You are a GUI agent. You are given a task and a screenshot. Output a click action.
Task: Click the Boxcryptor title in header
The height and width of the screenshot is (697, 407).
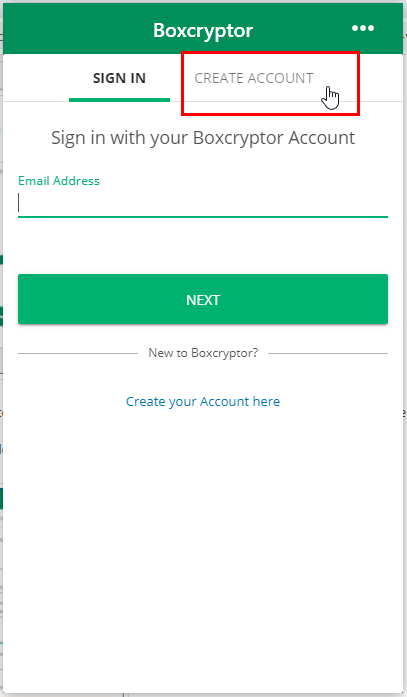203,30
